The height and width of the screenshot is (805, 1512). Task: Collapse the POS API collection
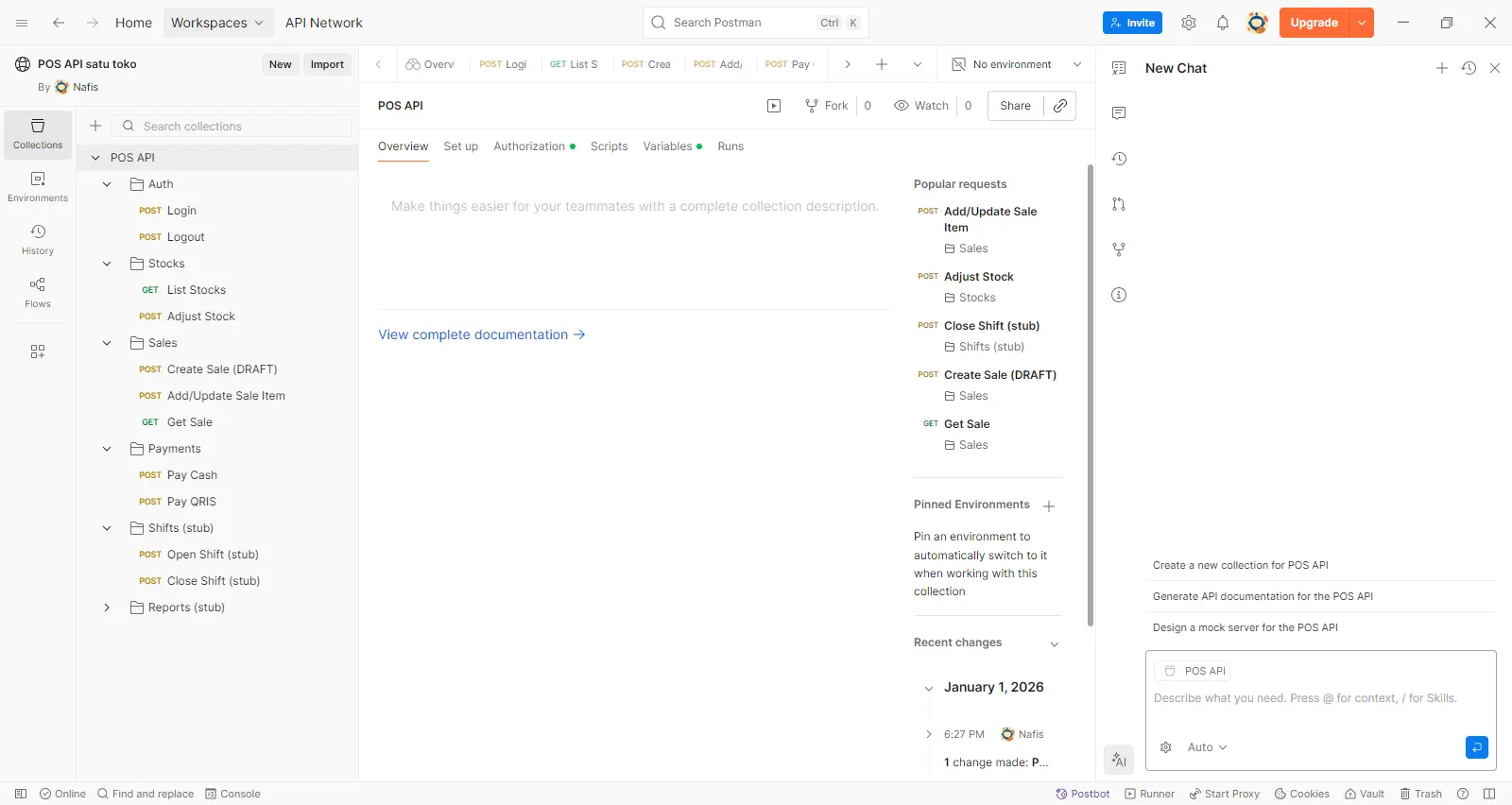click(x=95, y=158)
